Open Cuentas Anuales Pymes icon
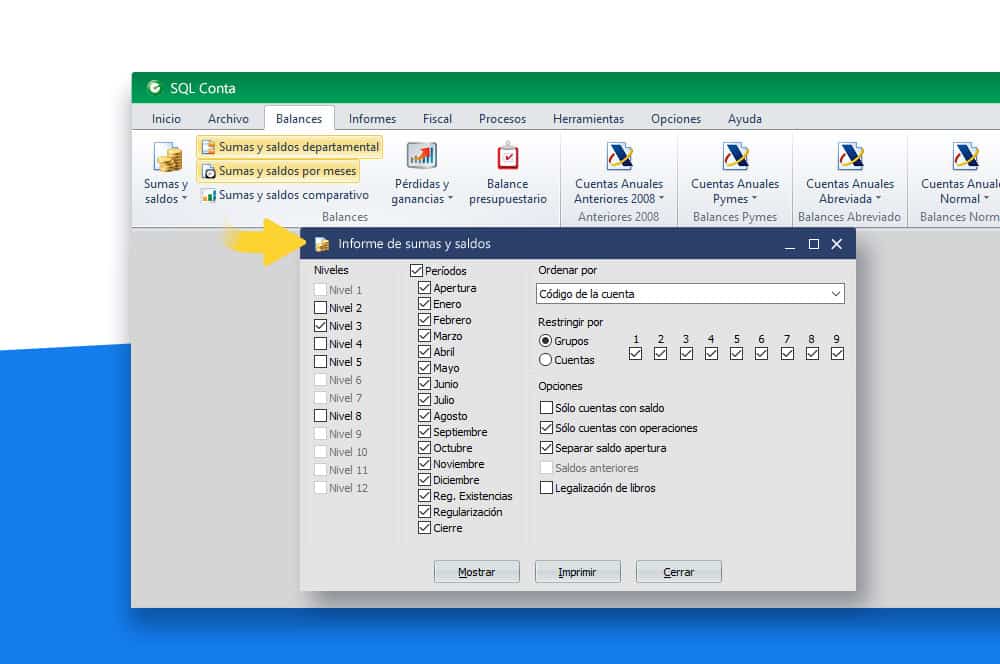The height and width of the screenshot is (664, 1000). [735, 157]
